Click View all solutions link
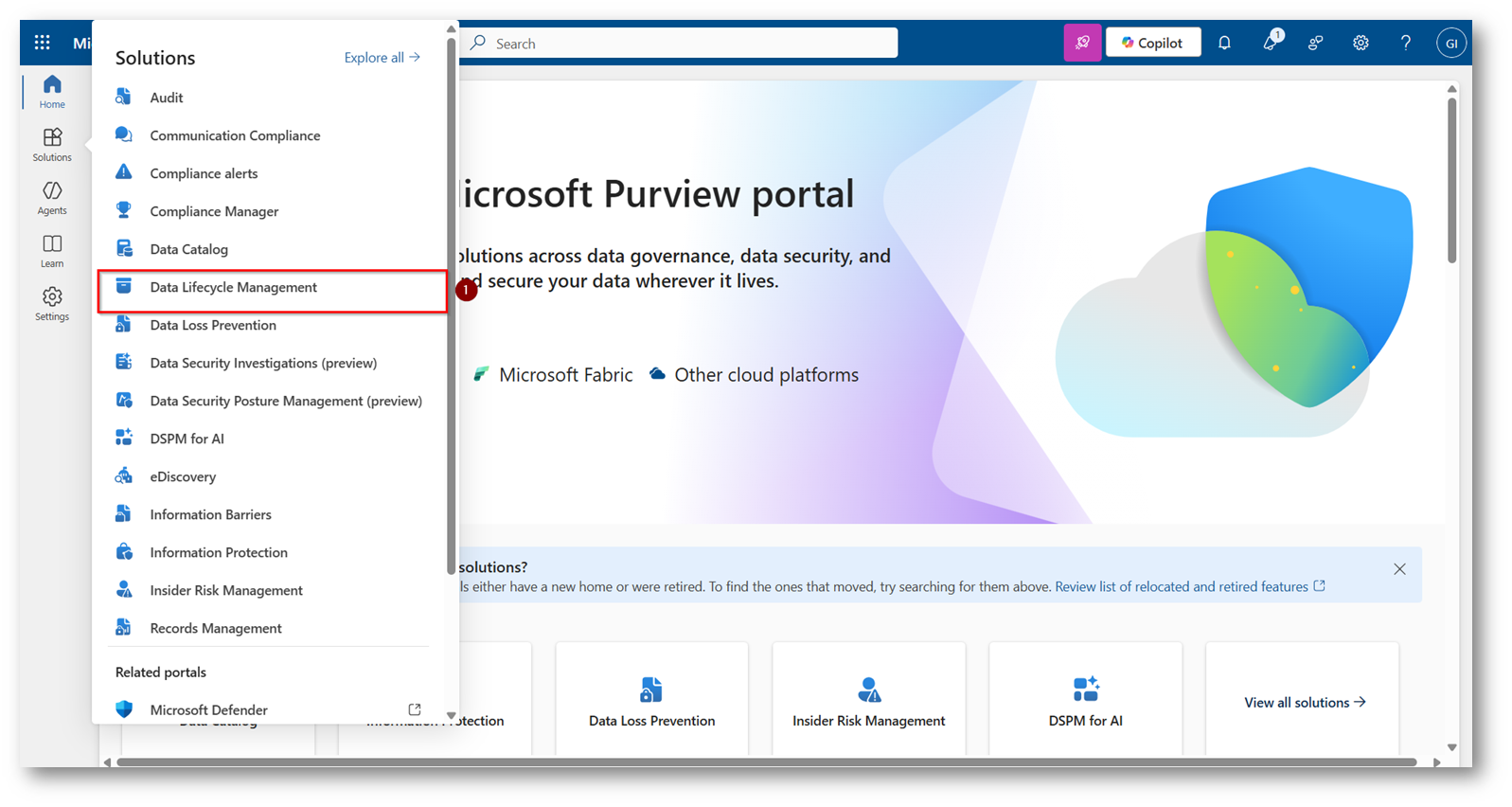Screen dimensions: 1512x807 point(1304,702)
